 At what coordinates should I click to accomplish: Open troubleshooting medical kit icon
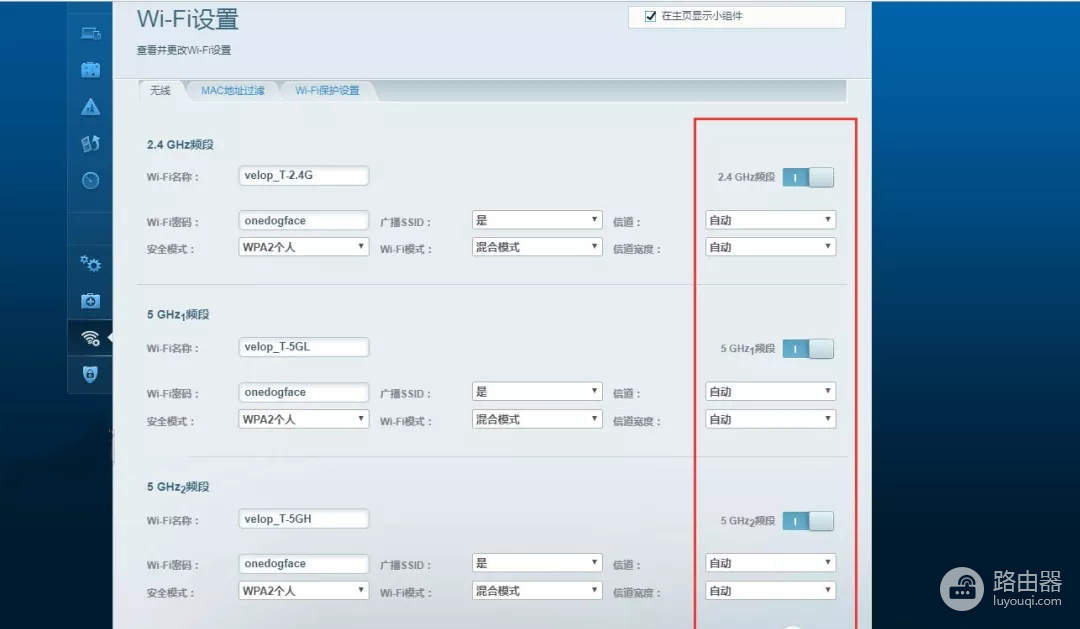(90, 301)
